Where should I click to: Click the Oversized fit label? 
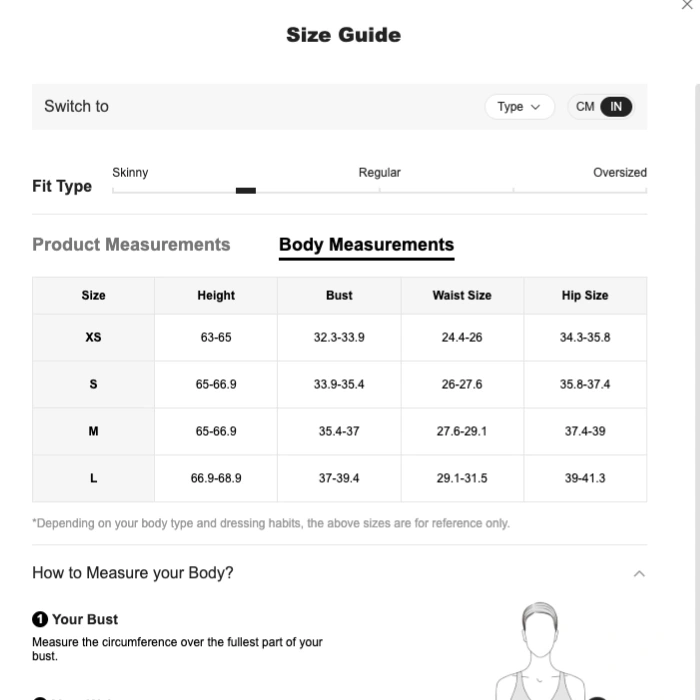tap(620, 172)
